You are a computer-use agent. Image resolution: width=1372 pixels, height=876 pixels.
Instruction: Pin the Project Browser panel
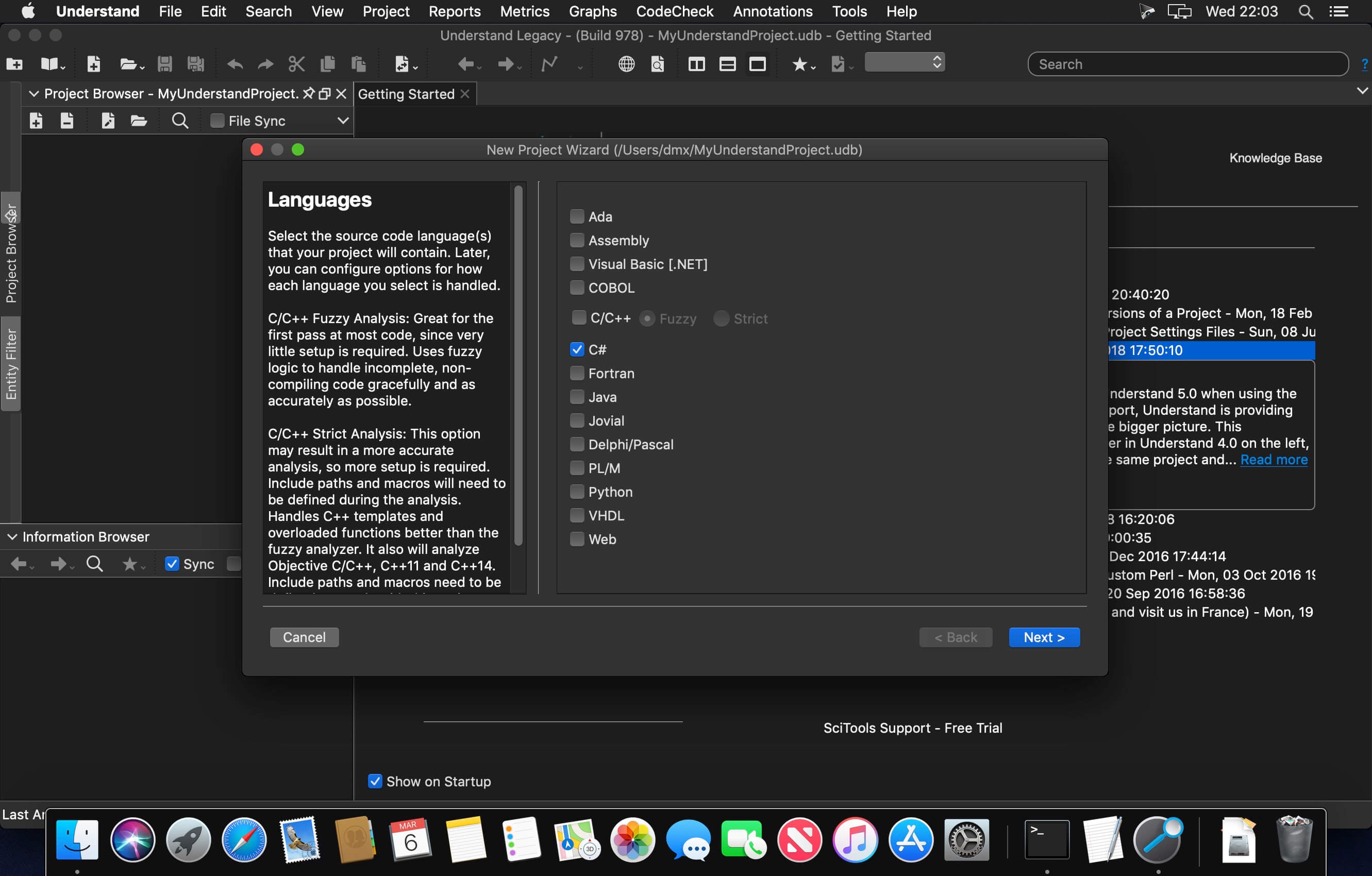308,93
